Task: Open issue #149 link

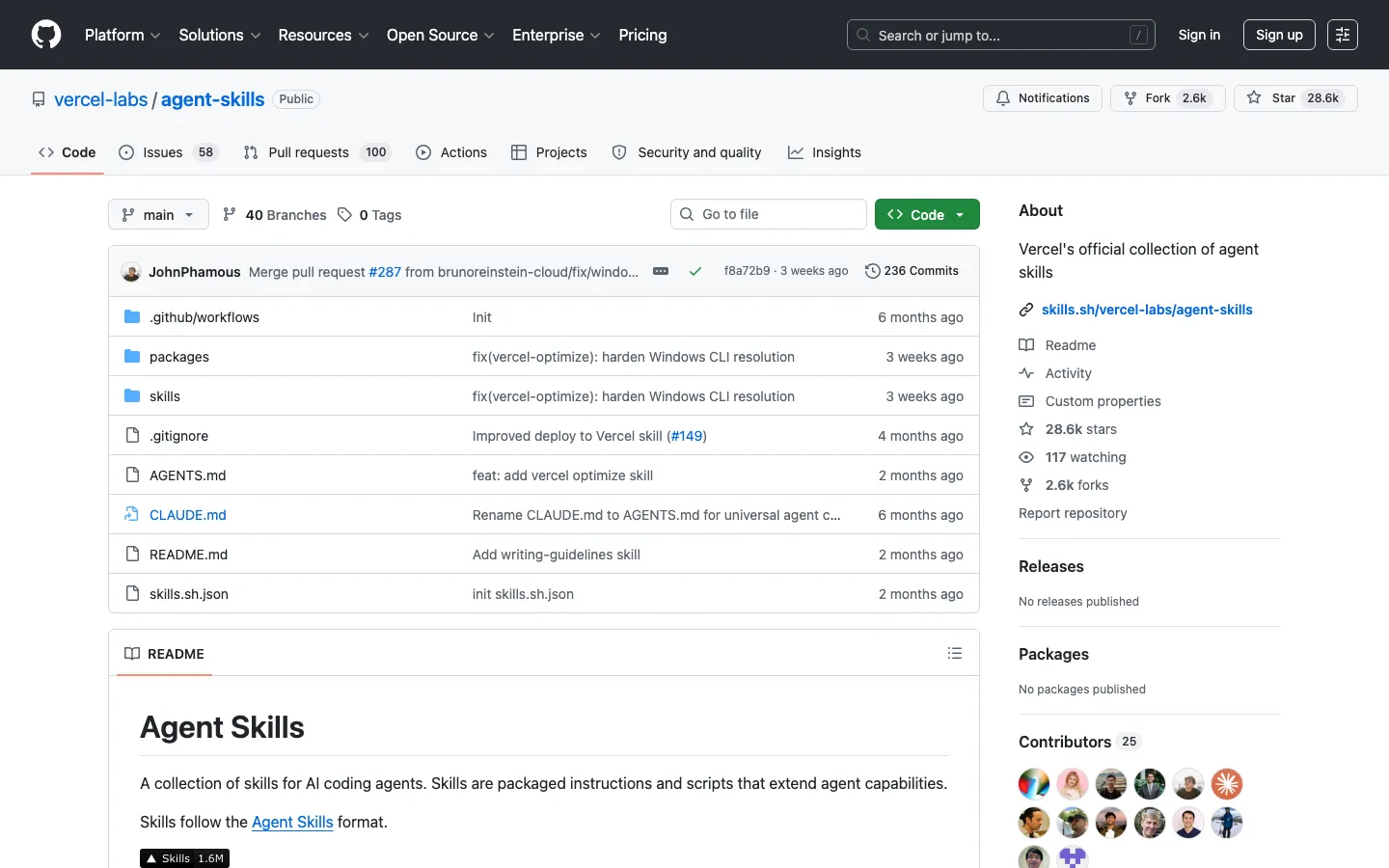Action: coord(687,436)
